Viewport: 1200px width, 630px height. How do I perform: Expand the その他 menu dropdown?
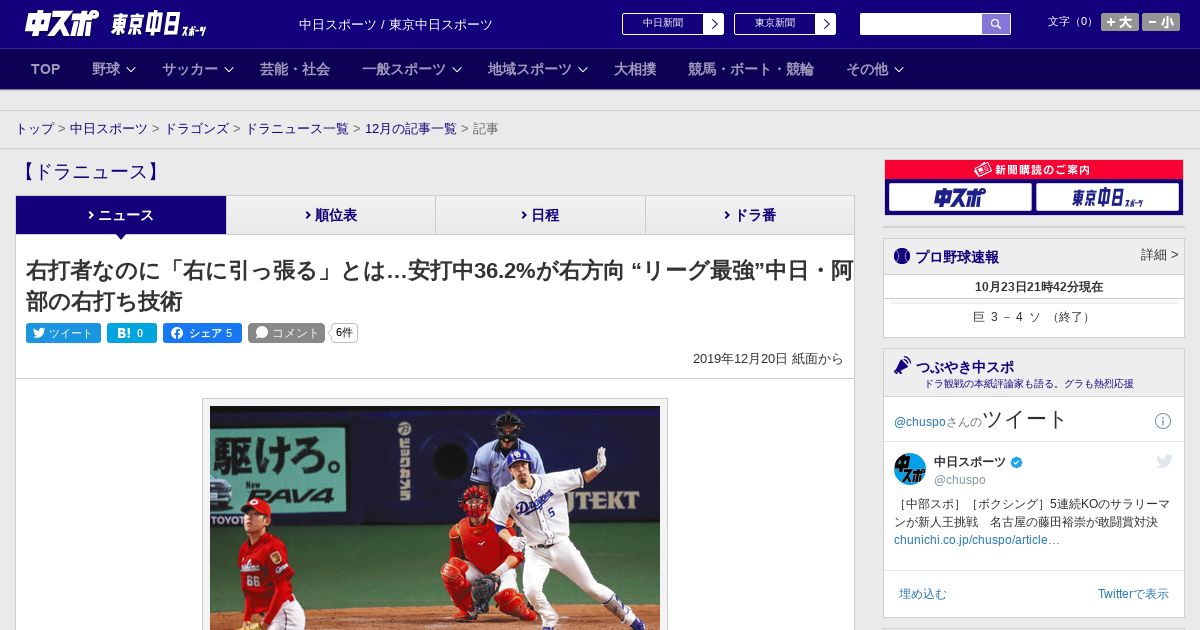tap(875, 69)
